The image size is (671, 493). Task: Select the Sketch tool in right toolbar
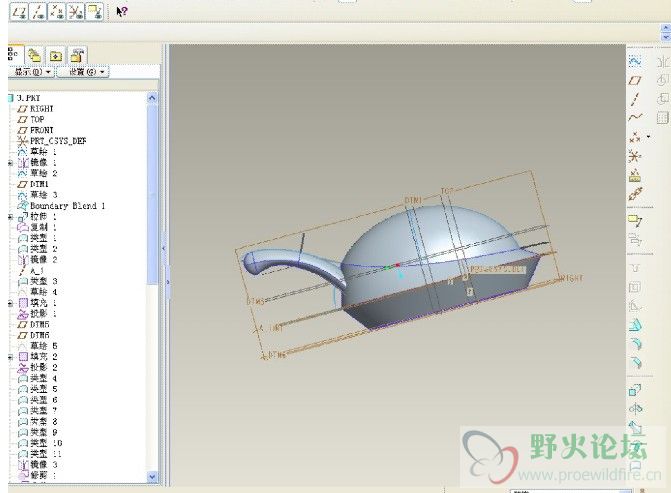tap(635, 62)
